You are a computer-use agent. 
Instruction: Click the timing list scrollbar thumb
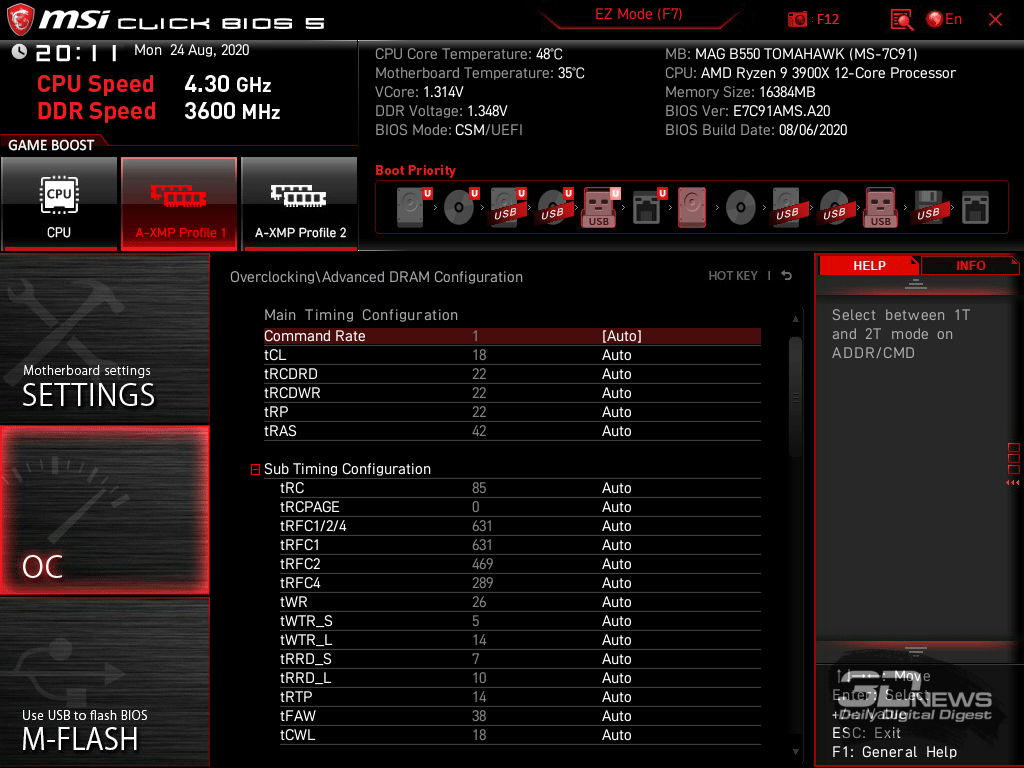(x=795, y=396)
